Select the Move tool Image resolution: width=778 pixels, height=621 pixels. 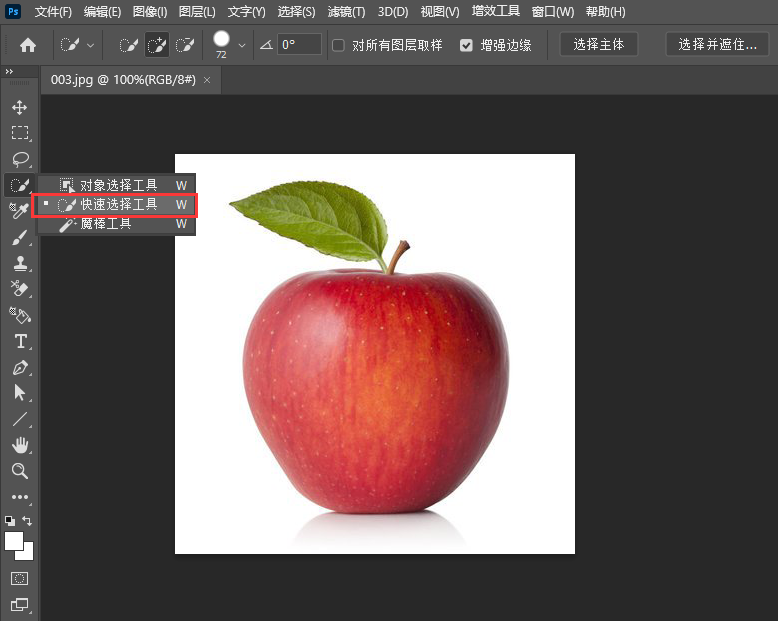click(19, 107)
